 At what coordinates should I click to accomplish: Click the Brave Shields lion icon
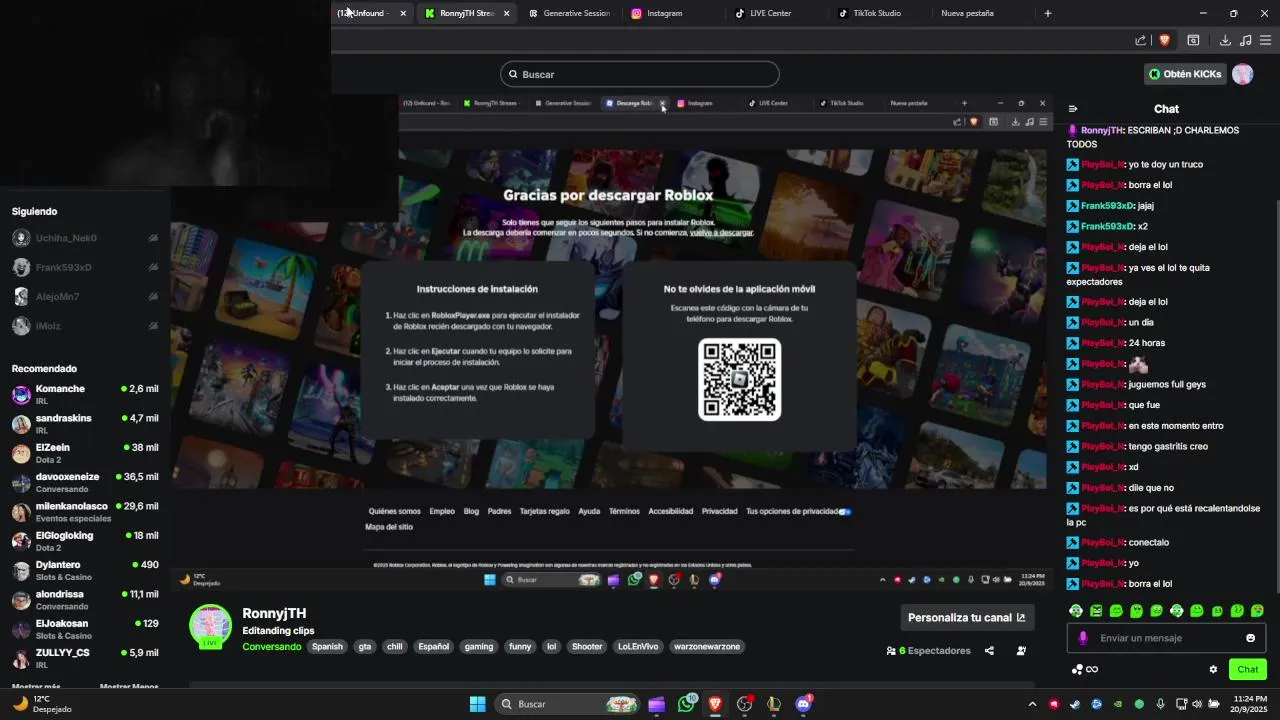coord(1164,40)
